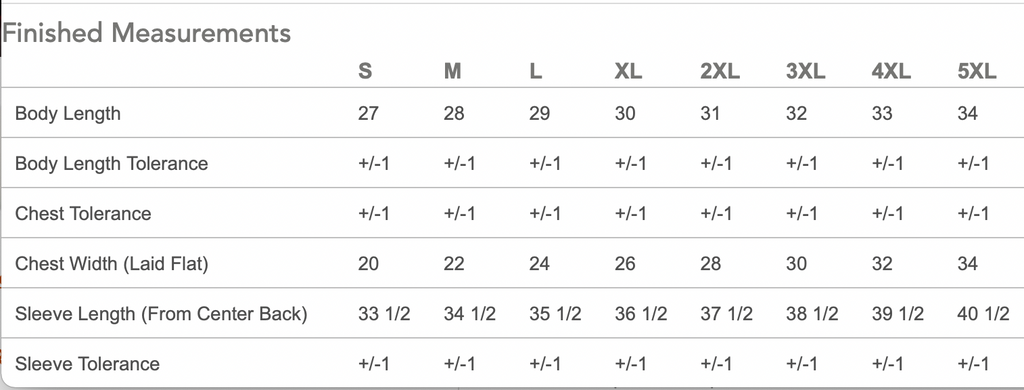Click body length value 29 for L

[539, 113]
